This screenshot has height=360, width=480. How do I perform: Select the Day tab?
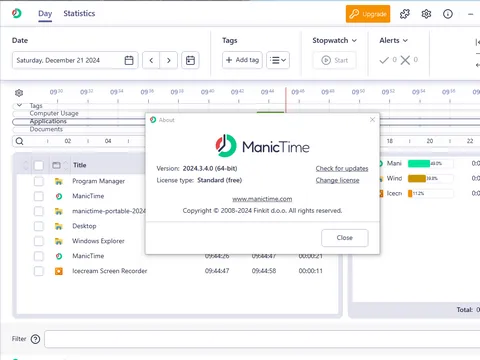point(45,14)
